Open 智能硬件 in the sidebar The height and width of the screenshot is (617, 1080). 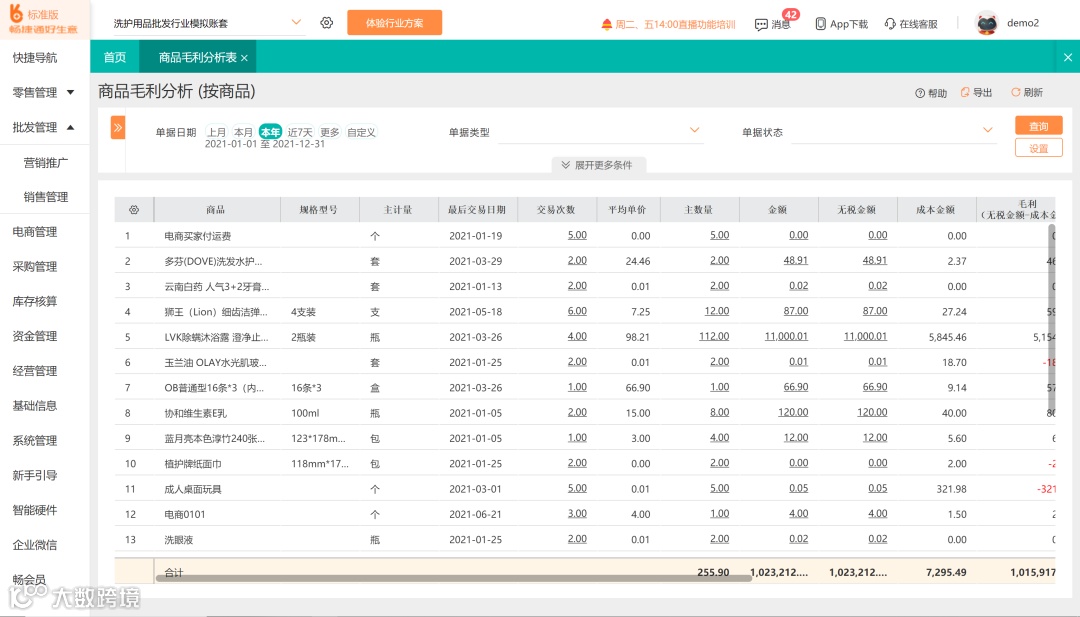35,510
